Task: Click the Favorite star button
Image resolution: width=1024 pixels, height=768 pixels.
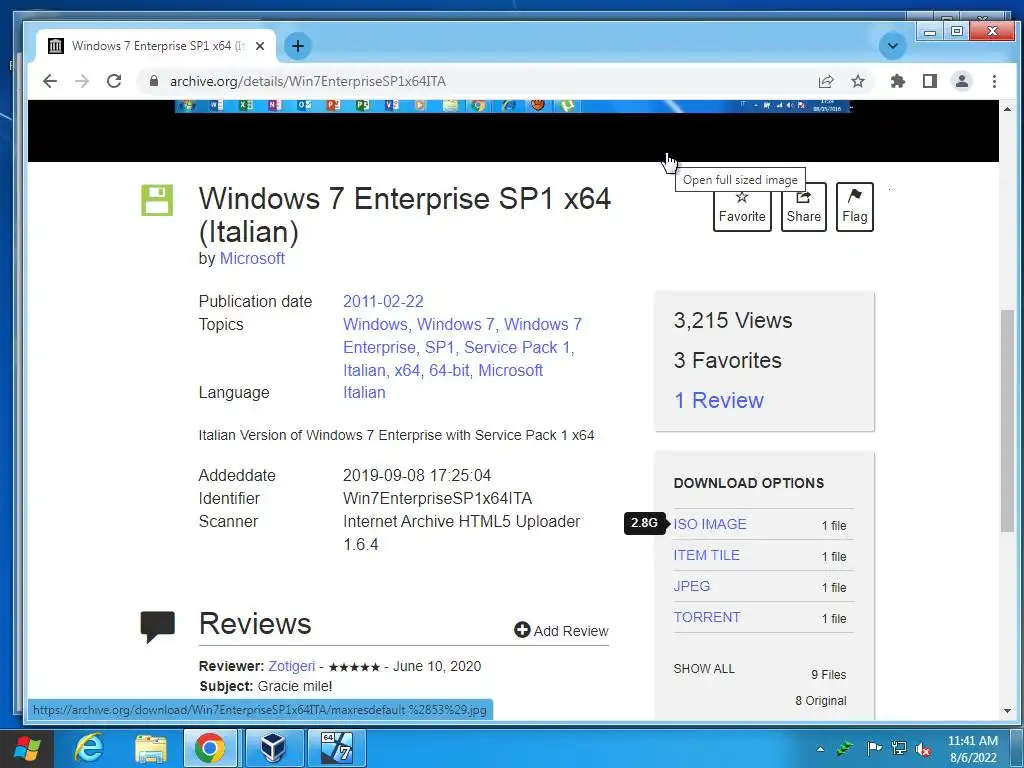Action: click(742, 208)
